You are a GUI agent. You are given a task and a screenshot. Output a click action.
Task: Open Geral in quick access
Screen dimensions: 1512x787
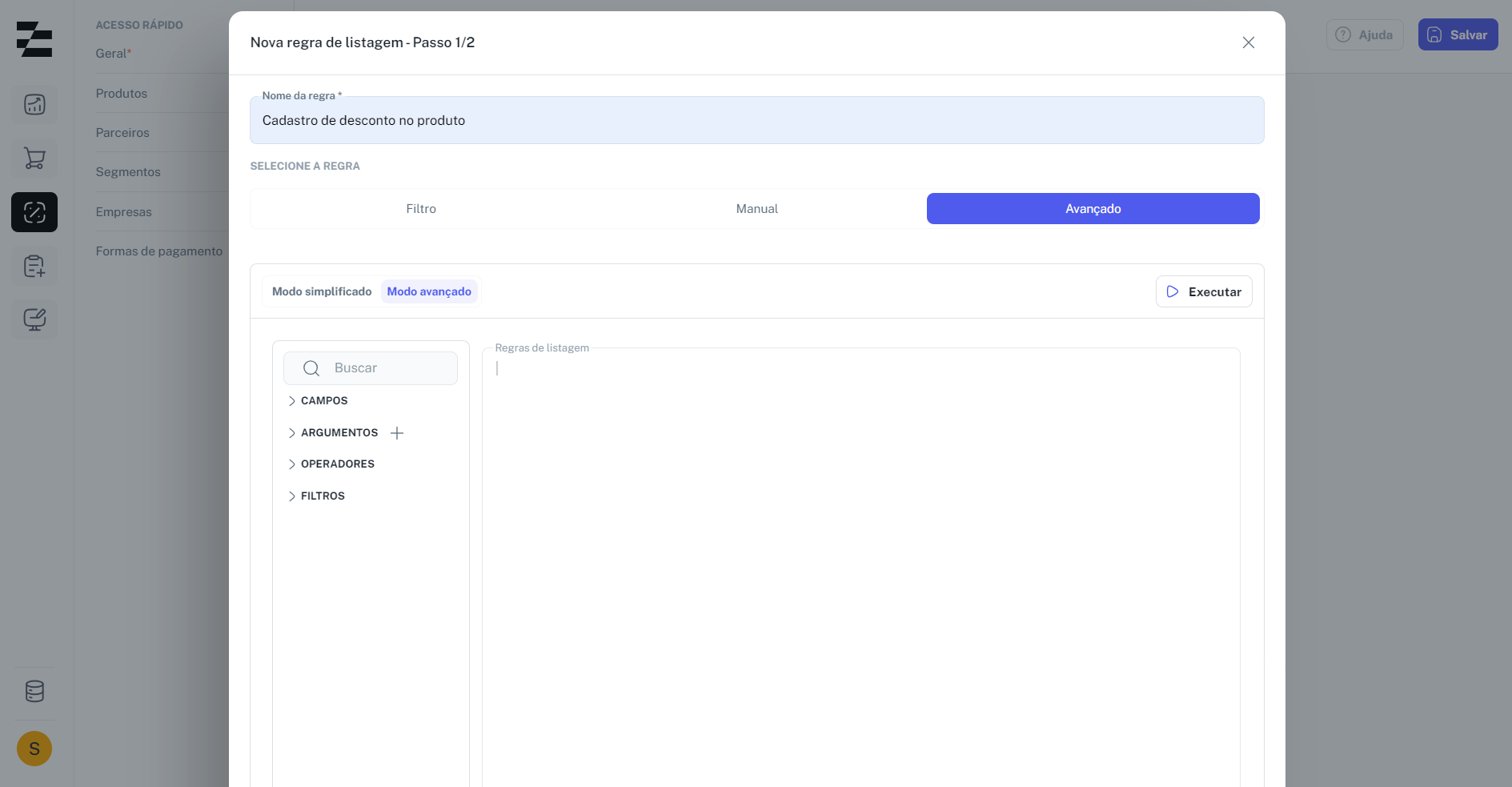tap(114, 54)
